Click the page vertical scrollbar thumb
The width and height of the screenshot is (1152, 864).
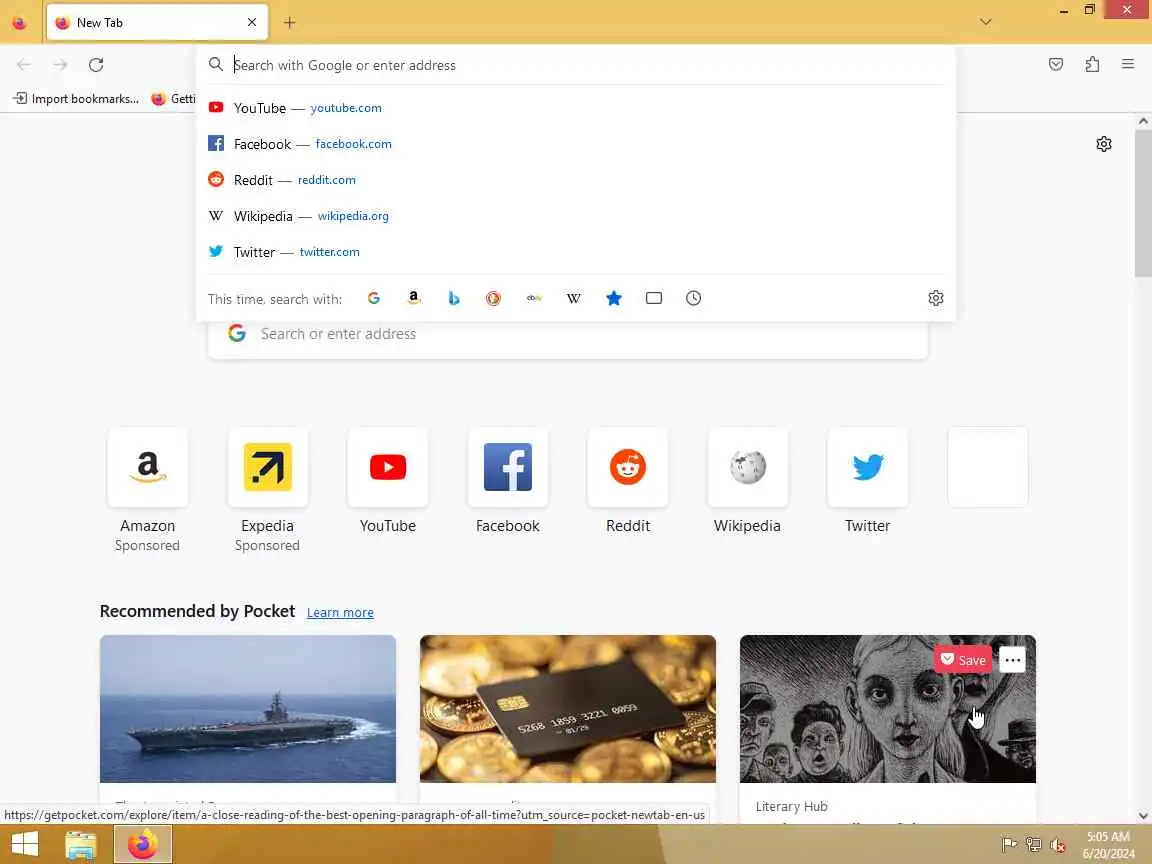(1143, 204)
